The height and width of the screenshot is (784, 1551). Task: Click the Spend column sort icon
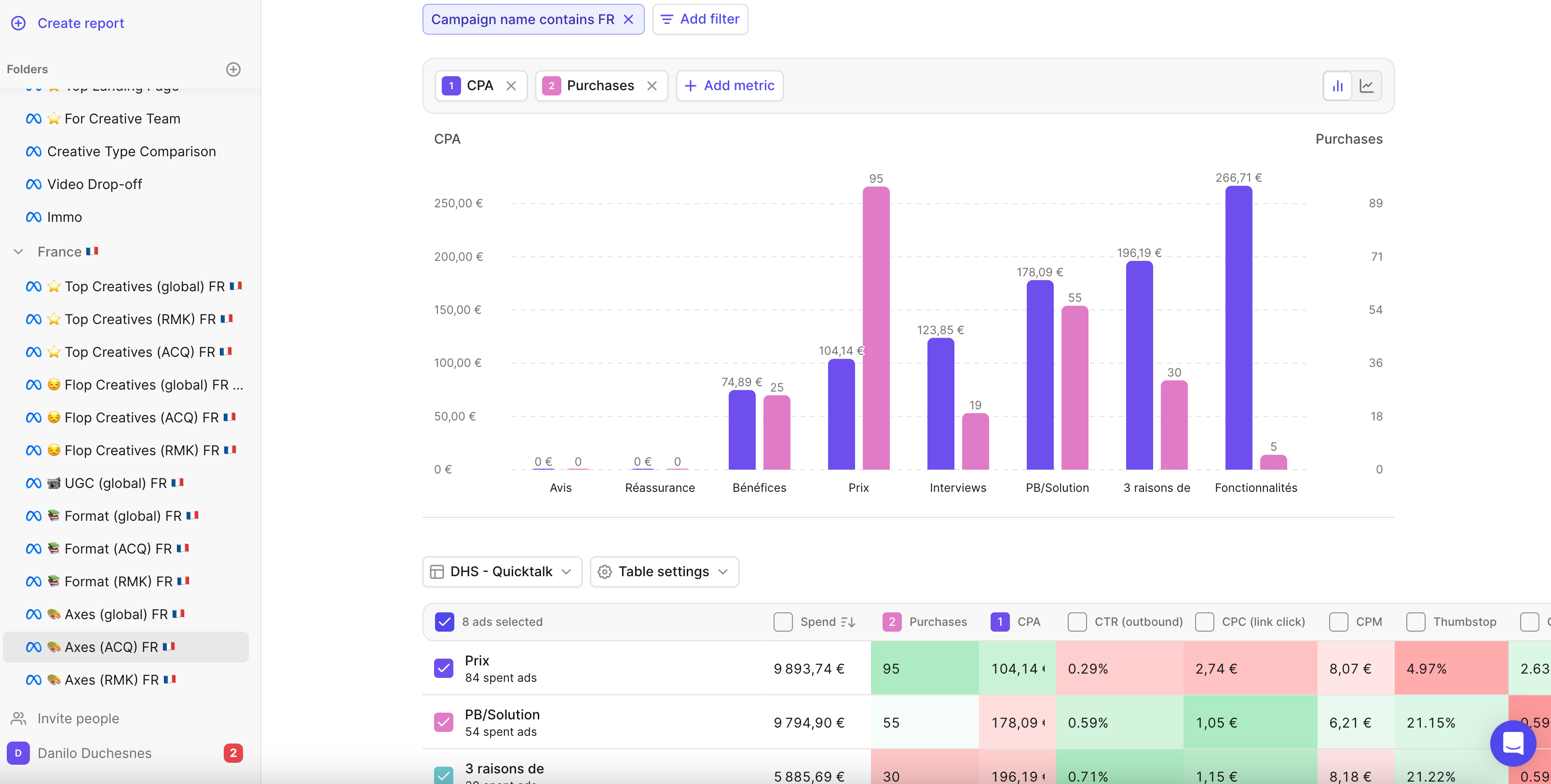[848, 622]
